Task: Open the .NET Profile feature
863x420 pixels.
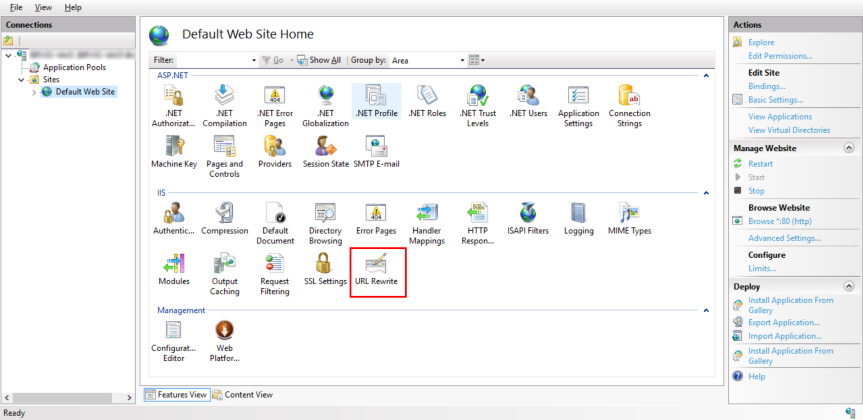Action: [x=376, y=102]
